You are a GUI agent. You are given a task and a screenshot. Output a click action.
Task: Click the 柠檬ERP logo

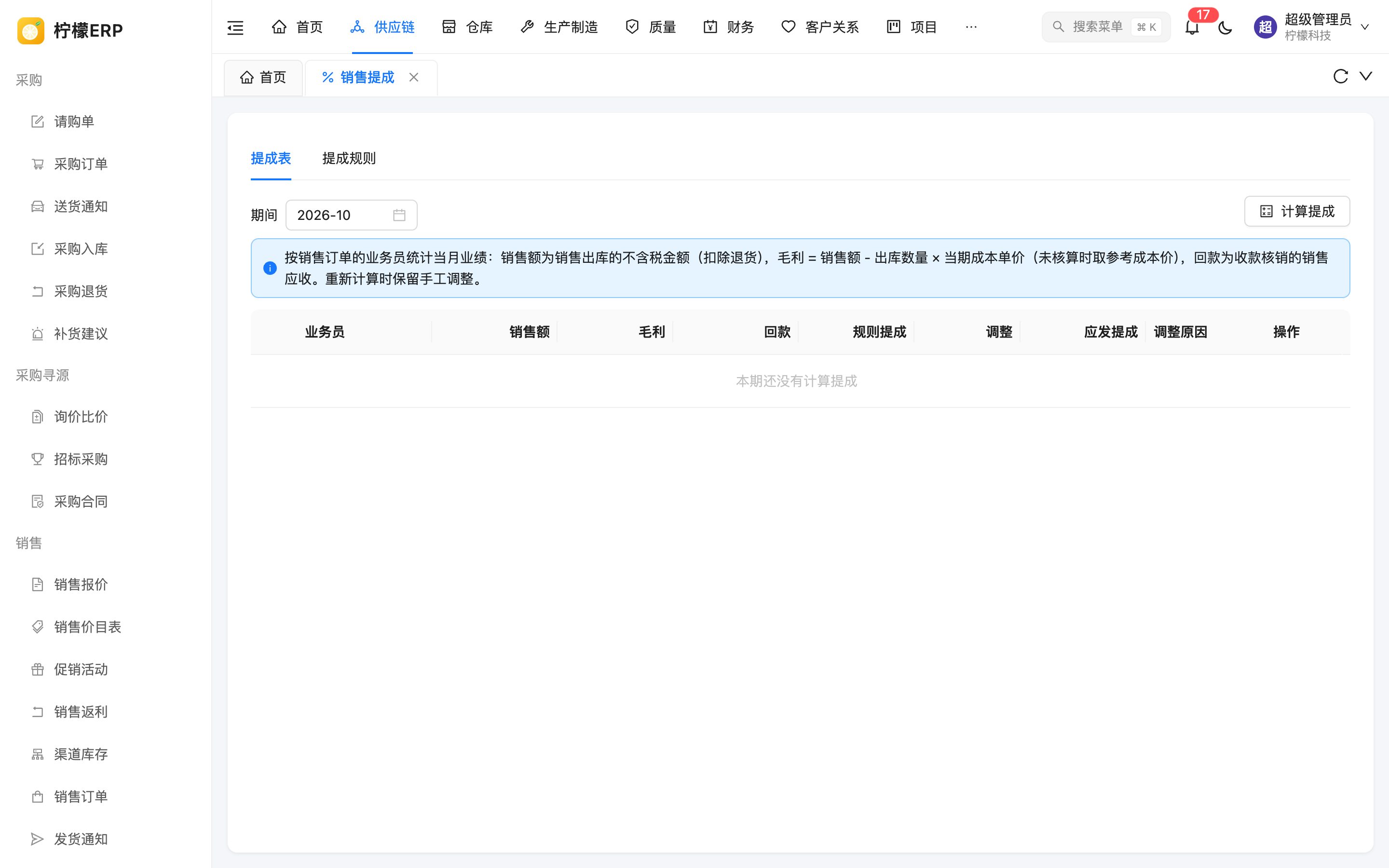click(70, 30)
